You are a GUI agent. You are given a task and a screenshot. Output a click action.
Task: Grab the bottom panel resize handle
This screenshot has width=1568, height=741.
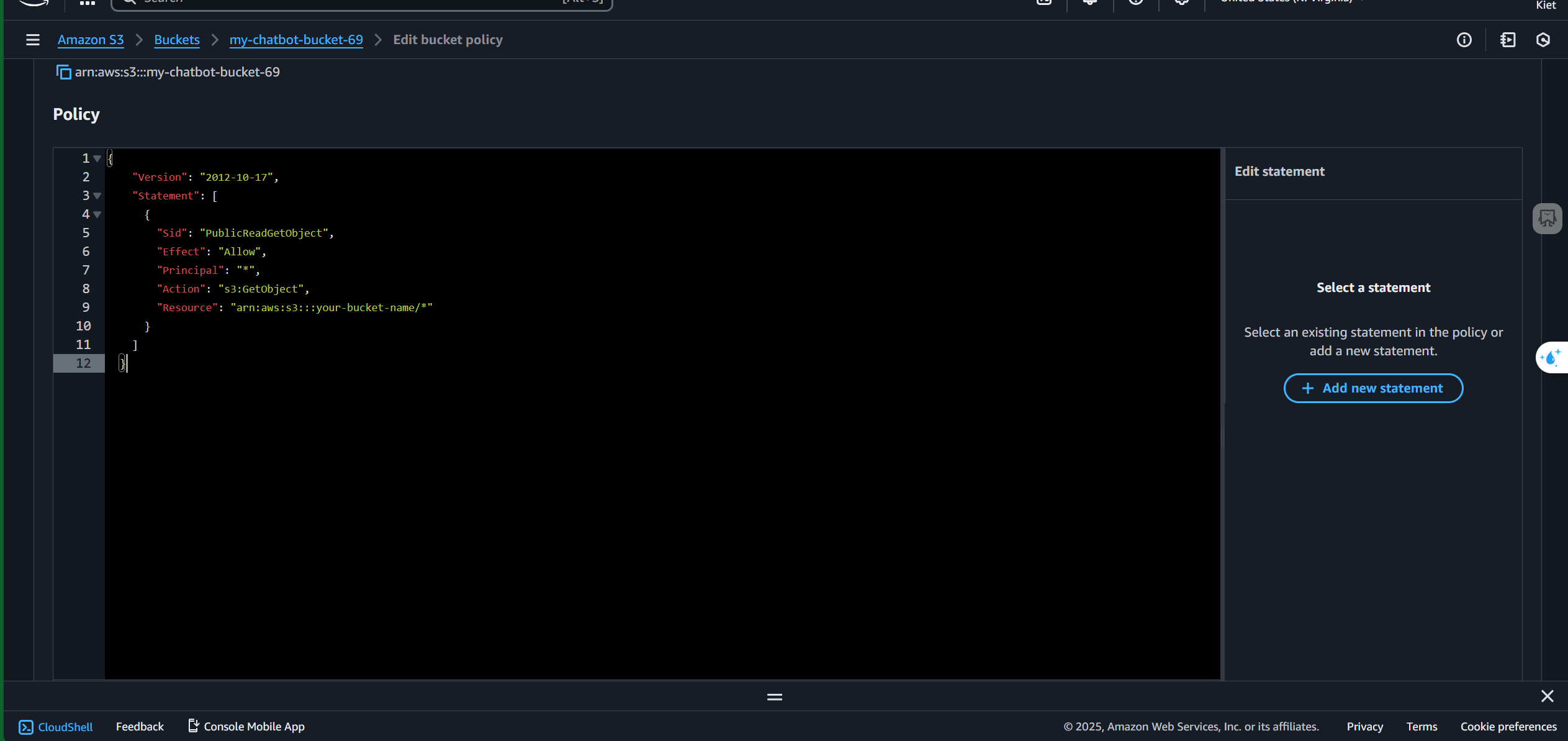click(774, 697)
